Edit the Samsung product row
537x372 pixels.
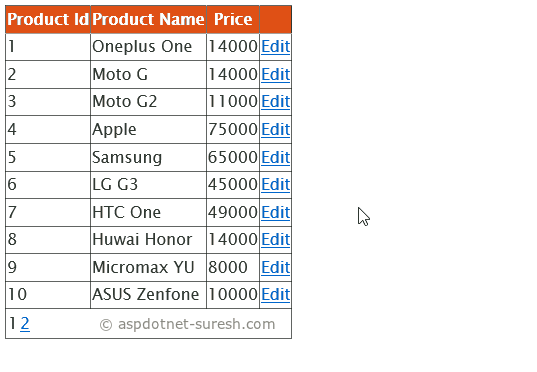pyautogui.click(x=275, y=158)
